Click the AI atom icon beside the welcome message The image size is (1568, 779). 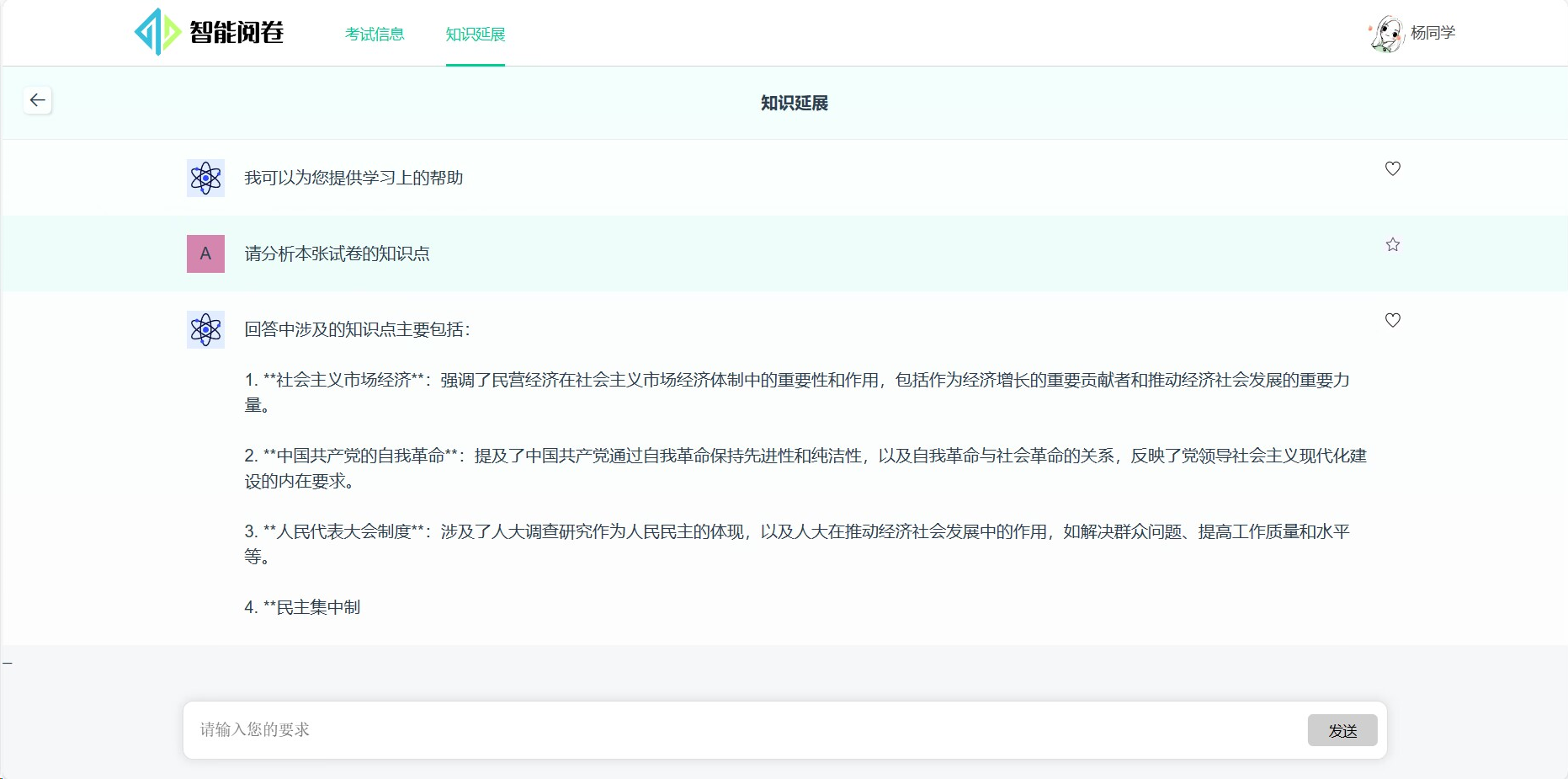205,178
